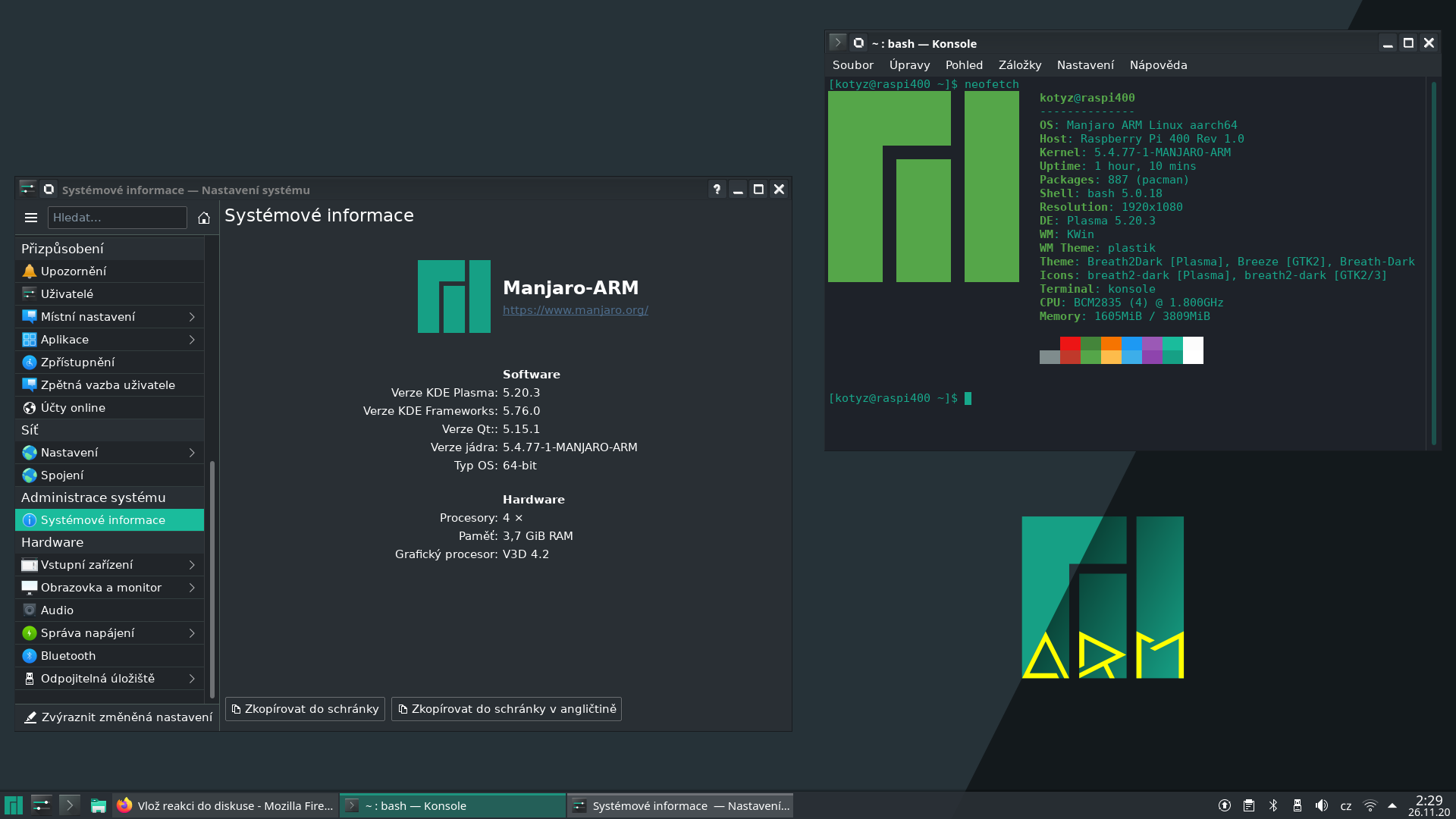Toggle on-all-desktops pin for Konsole
Viewport: 1456px width, 819px height.
click(858, 42)
